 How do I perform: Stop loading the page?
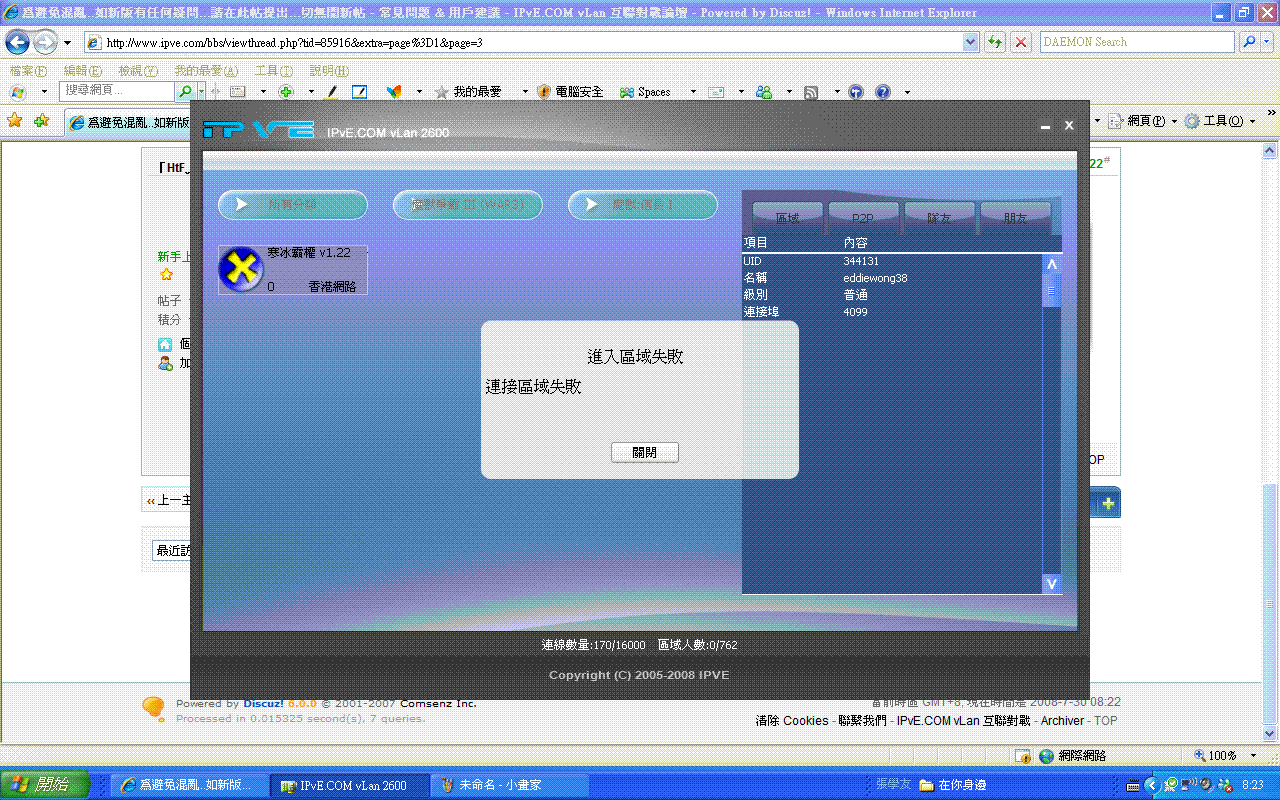coord(1021,42)
